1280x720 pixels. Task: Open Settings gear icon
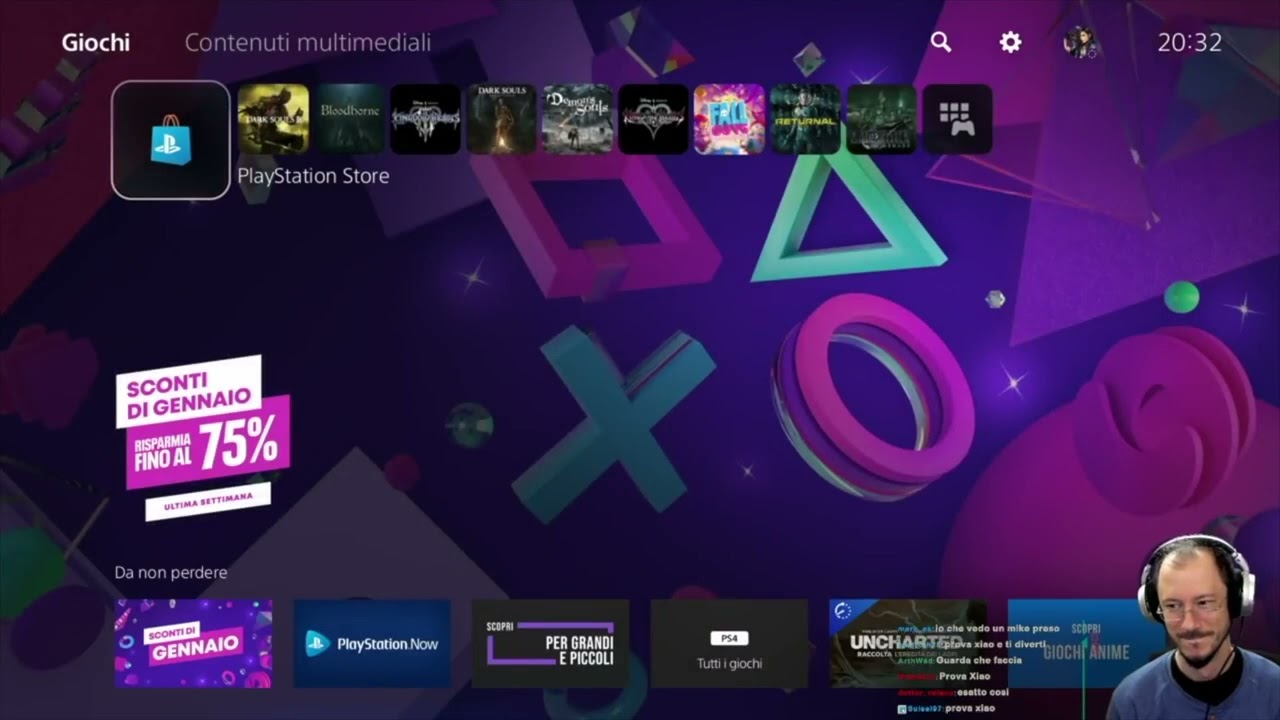pyautogui.click(x=1011, y=42)
